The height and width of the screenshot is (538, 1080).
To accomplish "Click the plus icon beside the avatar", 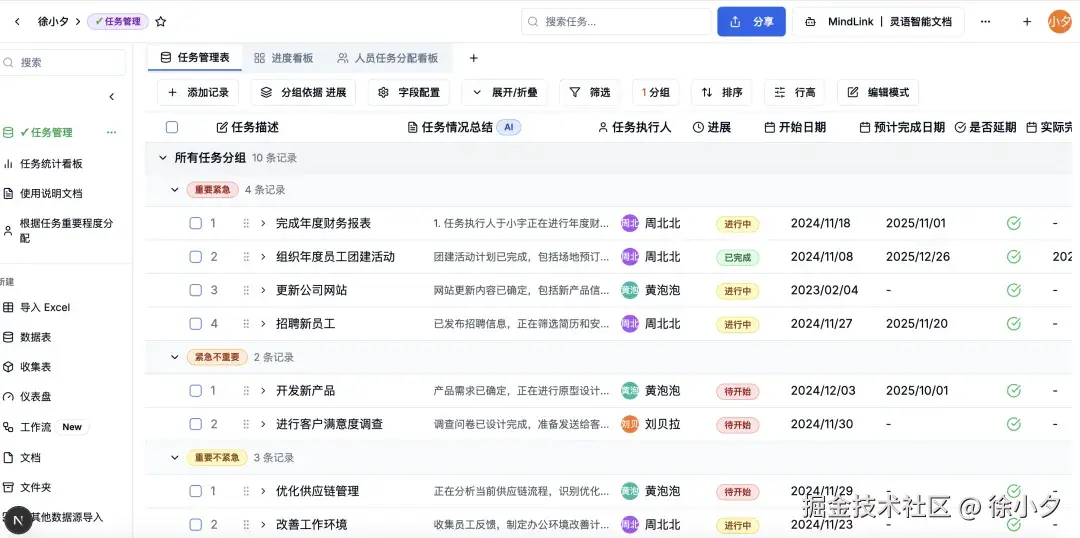I will (x=1027, y=21).
